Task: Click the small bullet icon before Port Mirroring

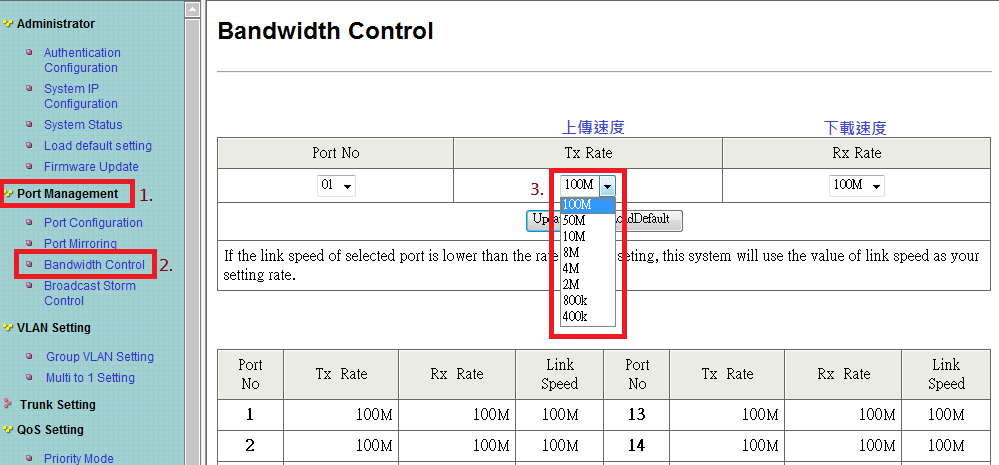Action: point(29,244)
